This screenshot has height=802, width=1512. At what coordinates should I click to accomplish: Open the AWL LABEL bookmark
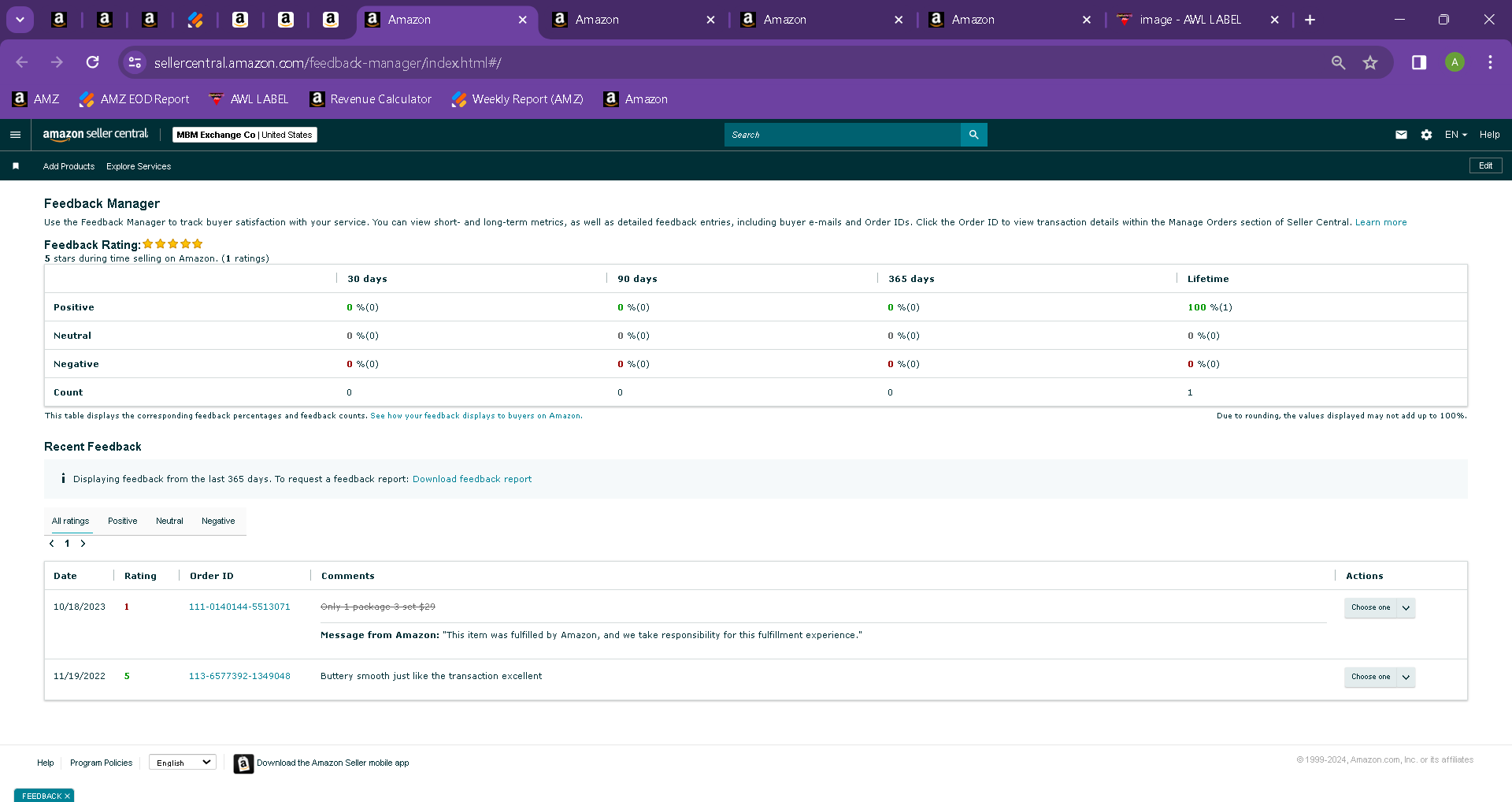pyautogui.click(x=249, y=99)
